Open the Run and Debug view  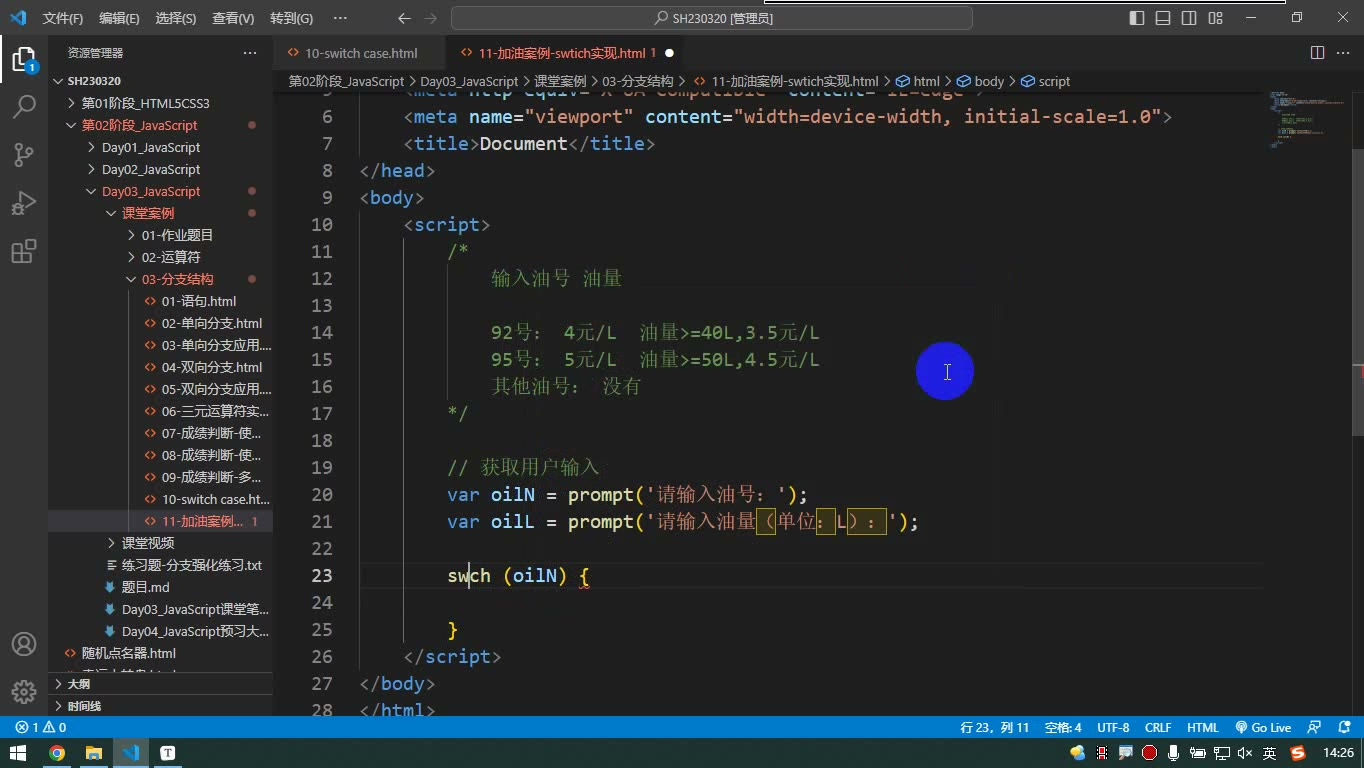click(24, 203)
